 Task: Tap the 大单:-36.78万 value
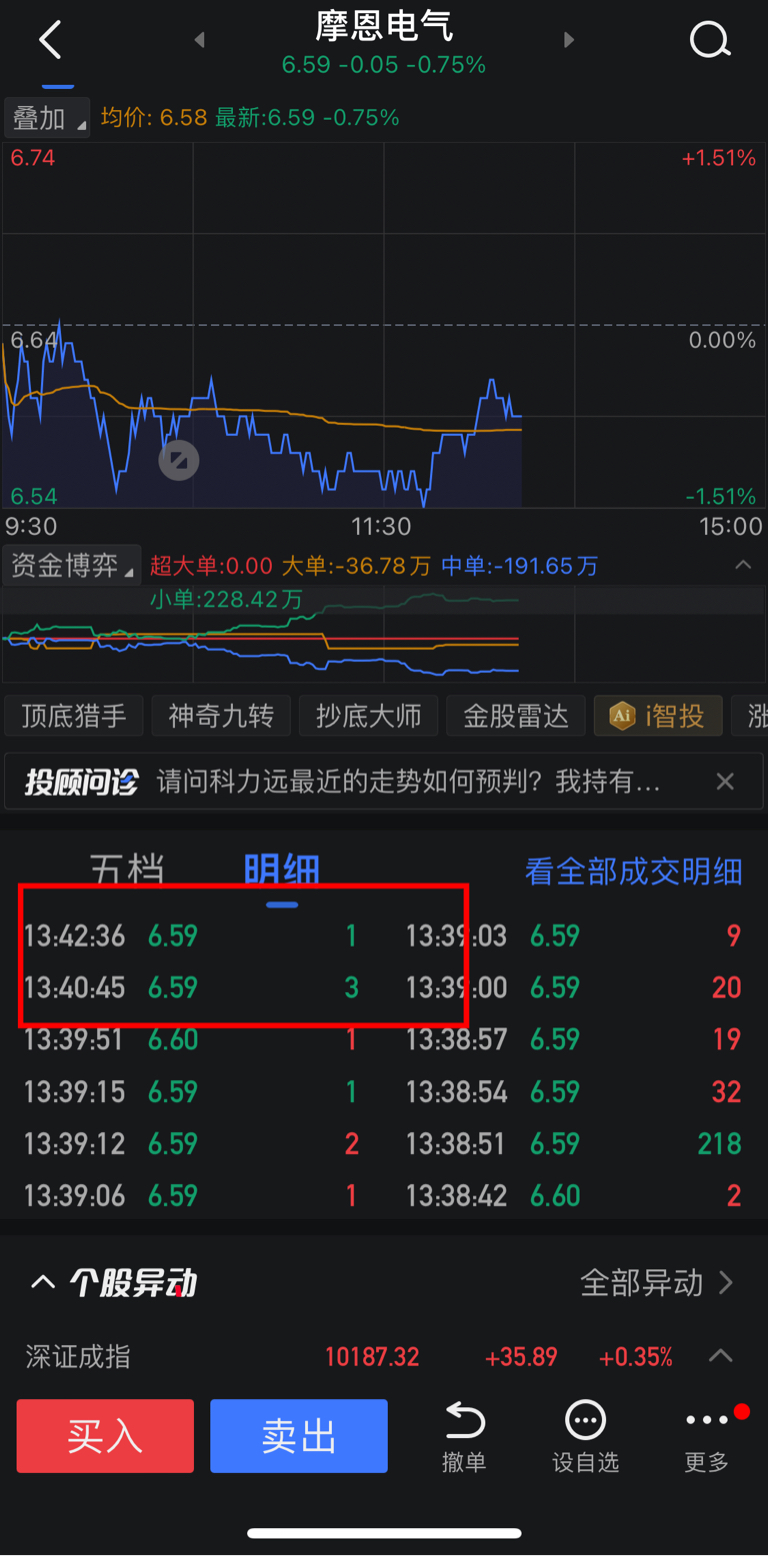coord(356,566)
